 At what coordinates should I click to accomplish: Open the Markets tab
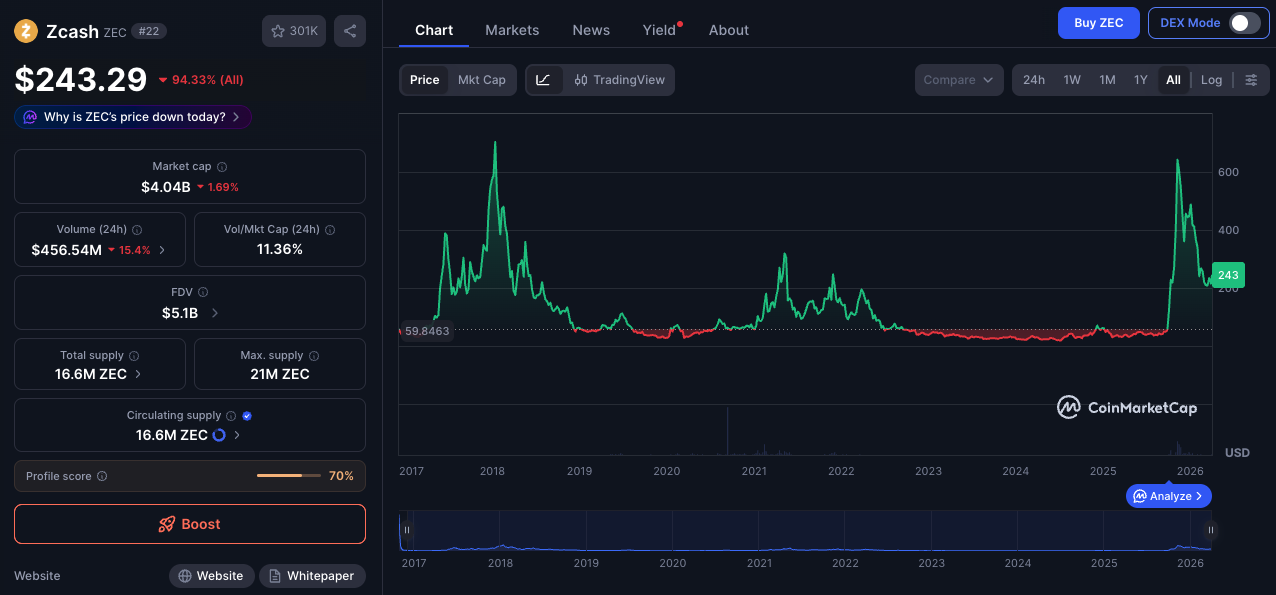coord(512,30)
